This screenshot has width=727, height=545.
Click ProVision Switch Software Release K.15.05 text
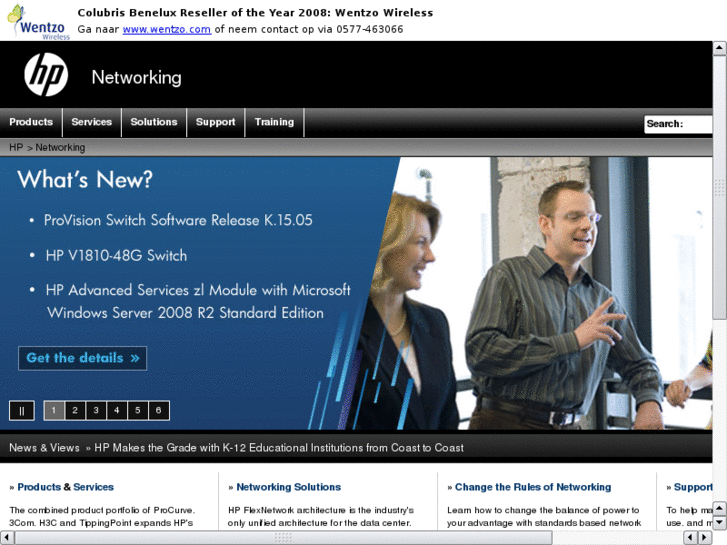click(x=178, y=220)
